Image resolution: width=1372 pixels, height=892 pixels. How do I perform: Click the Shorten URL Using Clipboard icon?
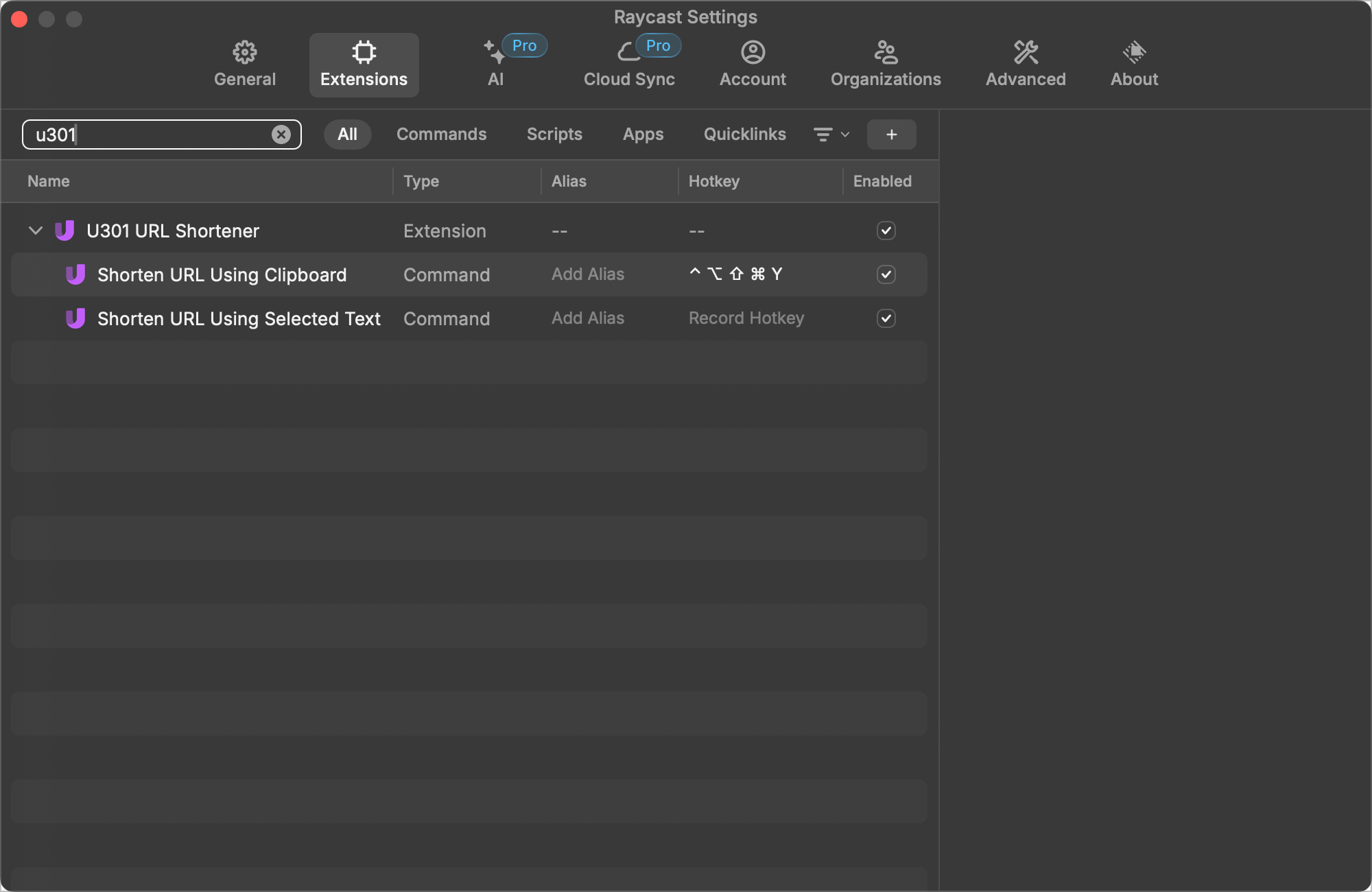pyautogui.click(x=75, y=274)
